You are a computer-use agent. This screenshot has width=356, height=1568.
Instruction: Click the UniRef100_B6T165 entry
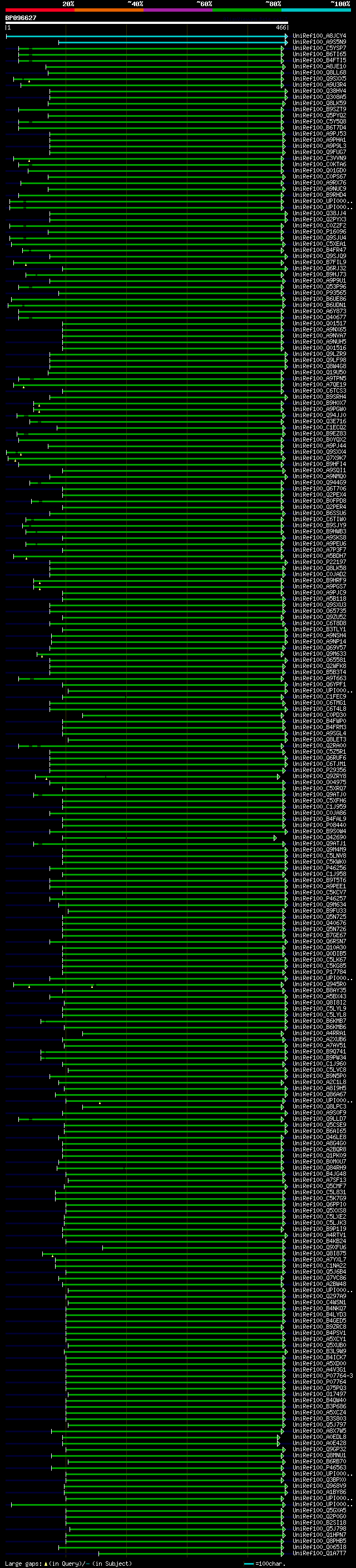point(319,54)
